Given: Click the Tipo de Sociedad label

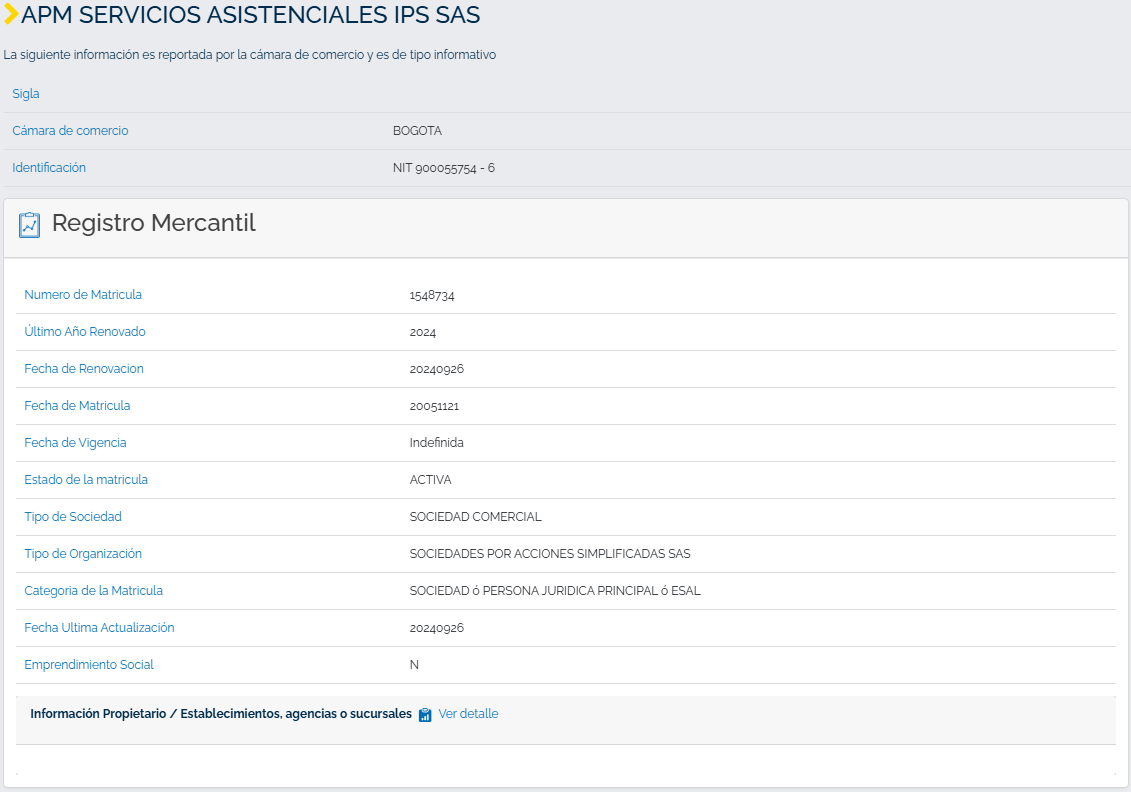Looking at the screenshot, I should (73, 516).
